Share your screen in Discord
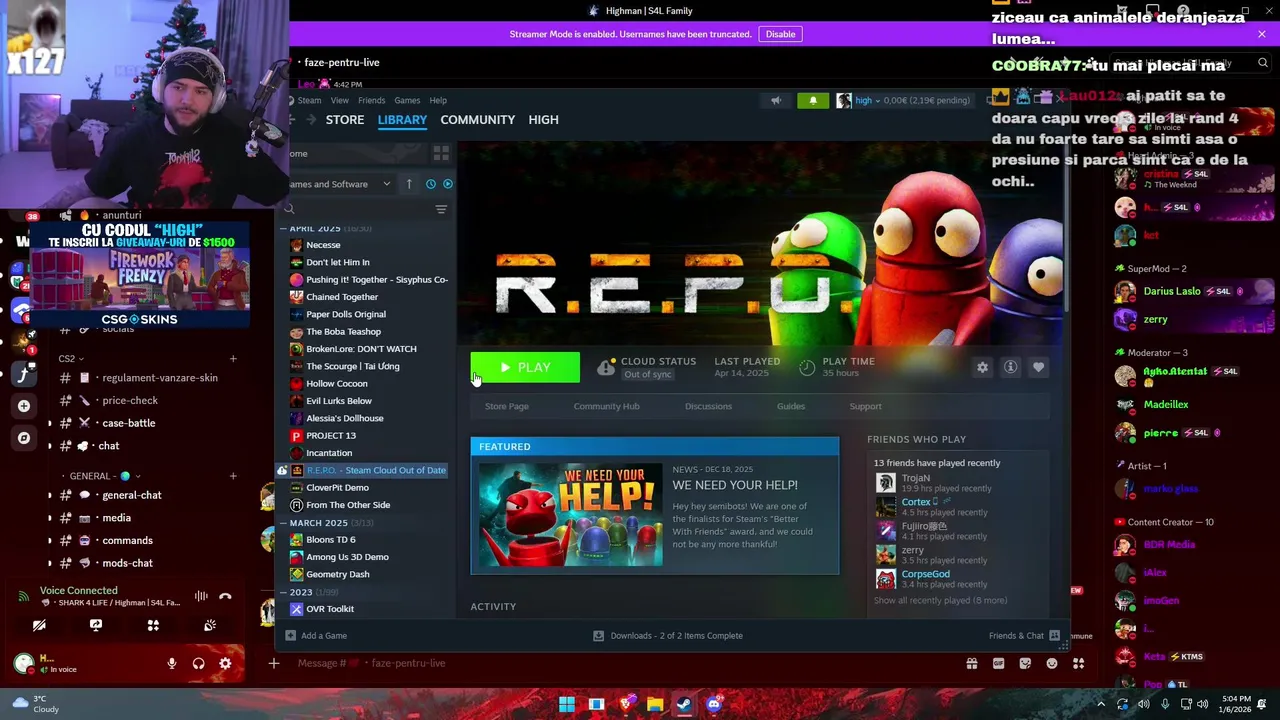Viewport: 1280px width, 720px height. coord(96,625)
